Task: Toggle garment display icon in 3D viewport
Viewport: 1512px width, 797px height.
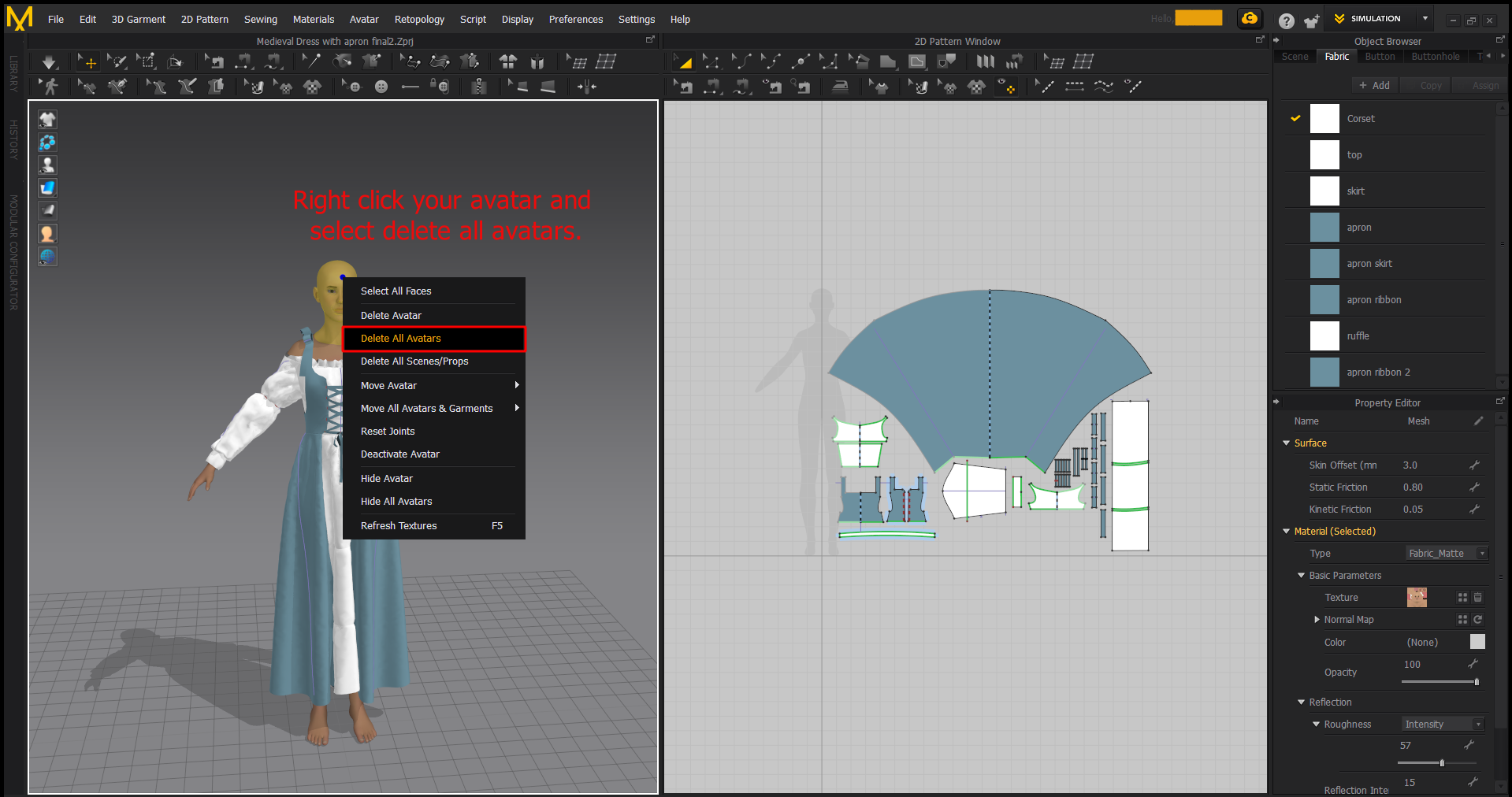Action: pos(47,120)
